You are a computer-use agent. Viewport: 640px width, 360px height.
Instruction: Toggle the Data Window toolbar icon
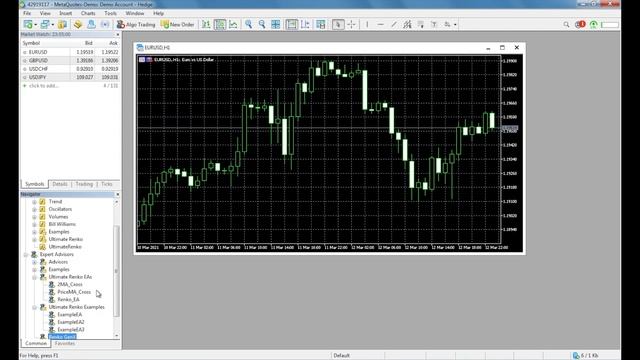tap(78, 24)
